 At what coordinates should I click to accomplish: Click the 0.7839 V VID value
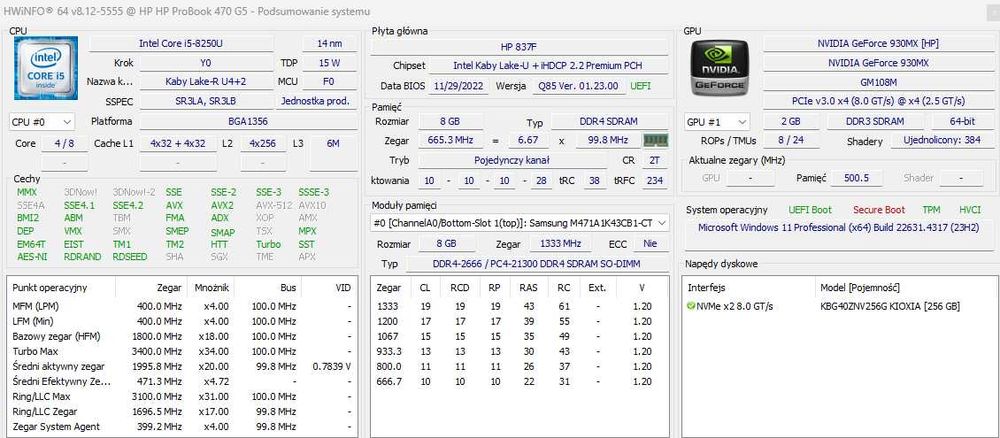coord(332,367)
